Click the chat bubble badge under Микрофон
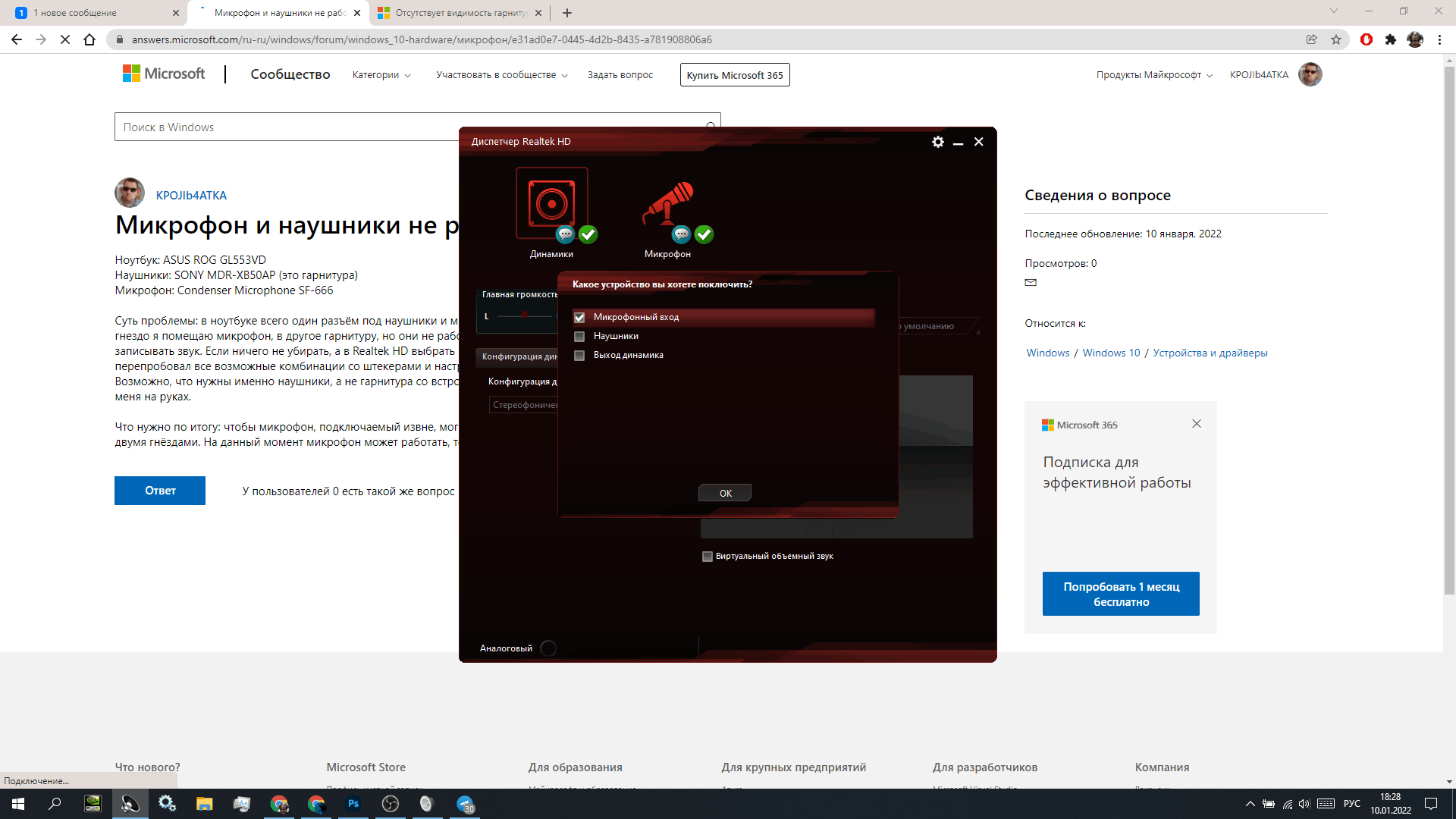The height and width of the screenshot is (819, 1456). coord(682,234)
